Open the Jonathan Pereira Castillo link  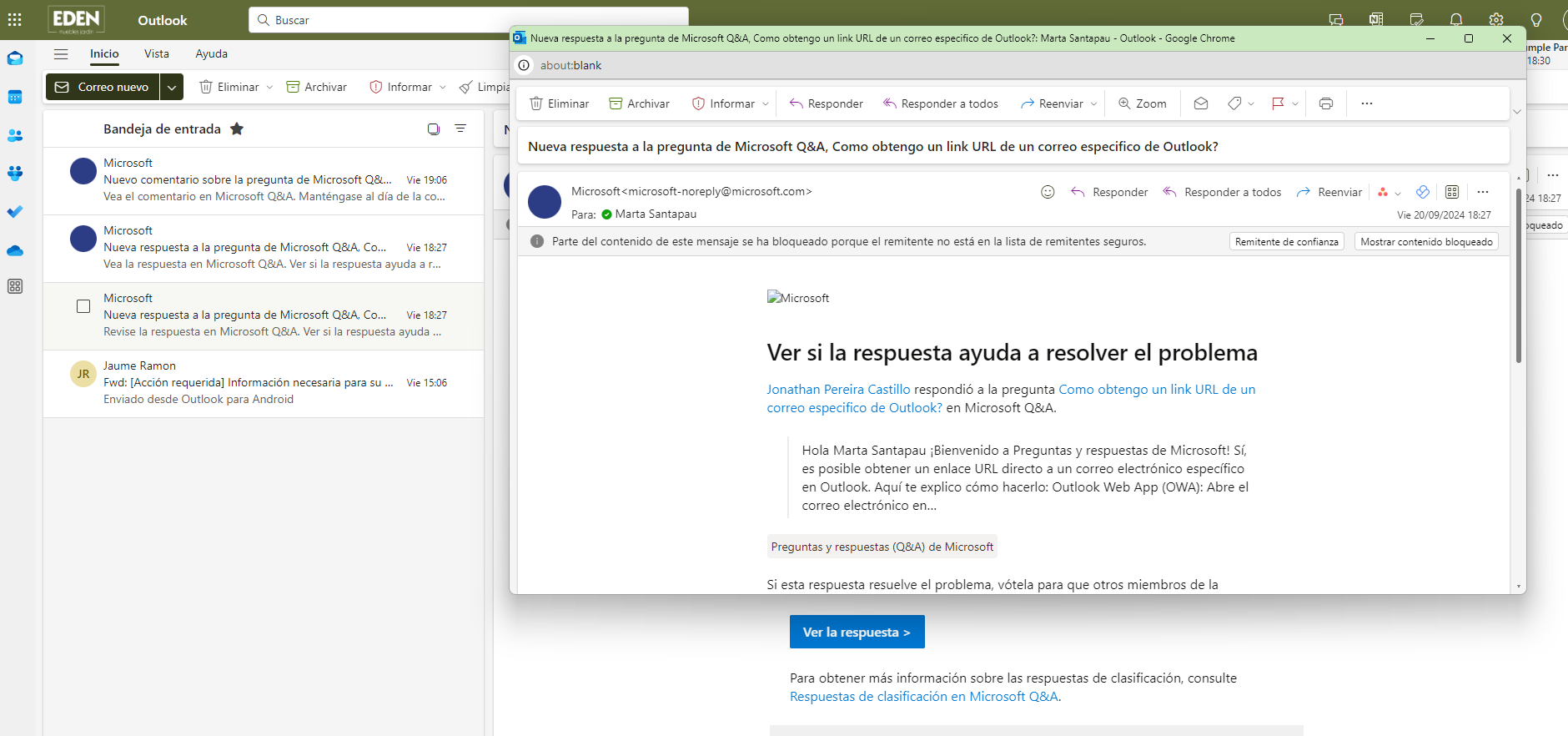click(x=838, y=389)
